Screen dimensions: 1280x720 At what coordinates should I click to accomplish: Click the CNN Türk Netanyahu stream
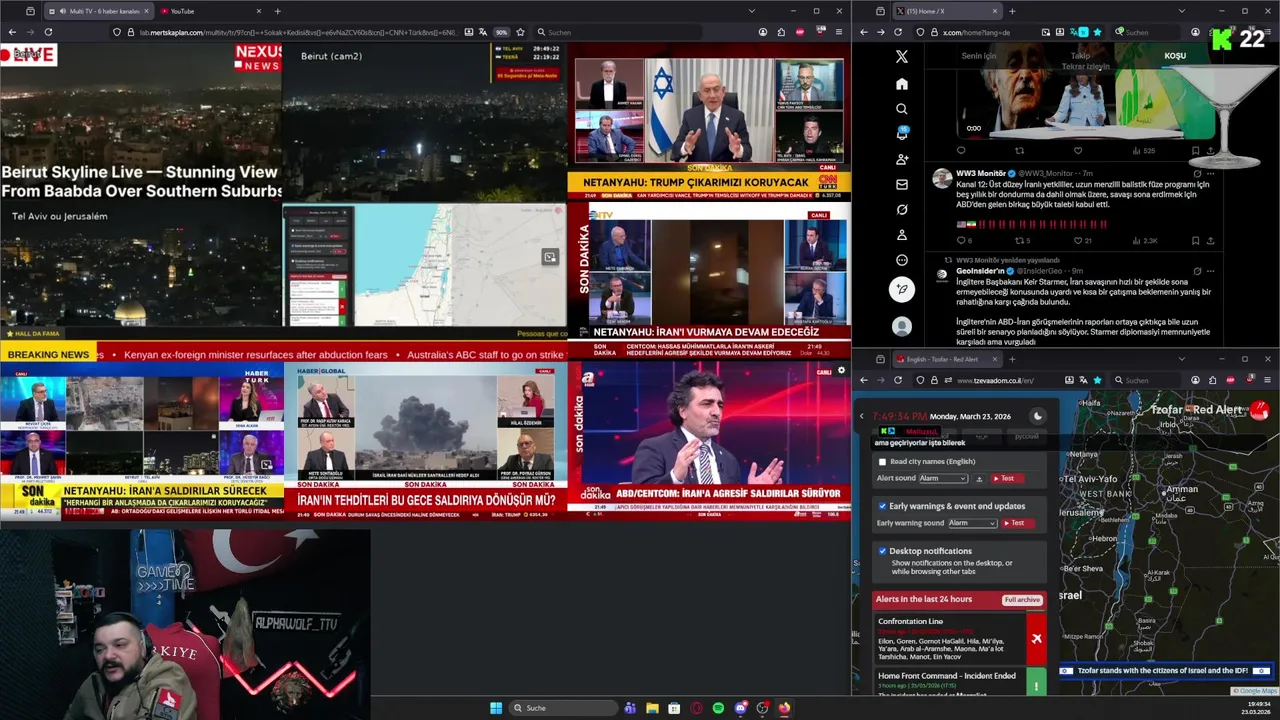(709, 122)
